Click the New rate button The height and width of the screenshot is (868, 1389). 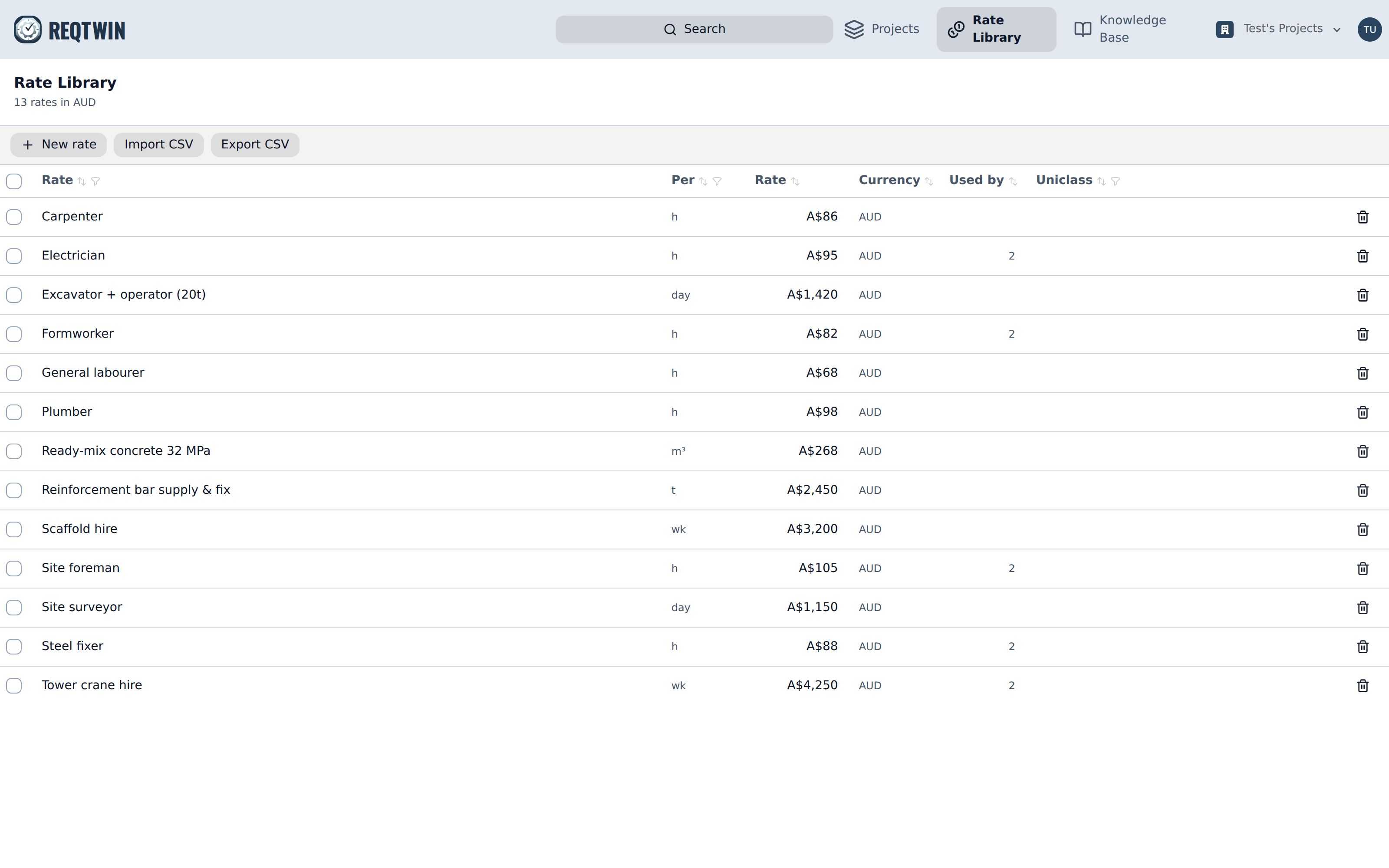click(59, 145)
